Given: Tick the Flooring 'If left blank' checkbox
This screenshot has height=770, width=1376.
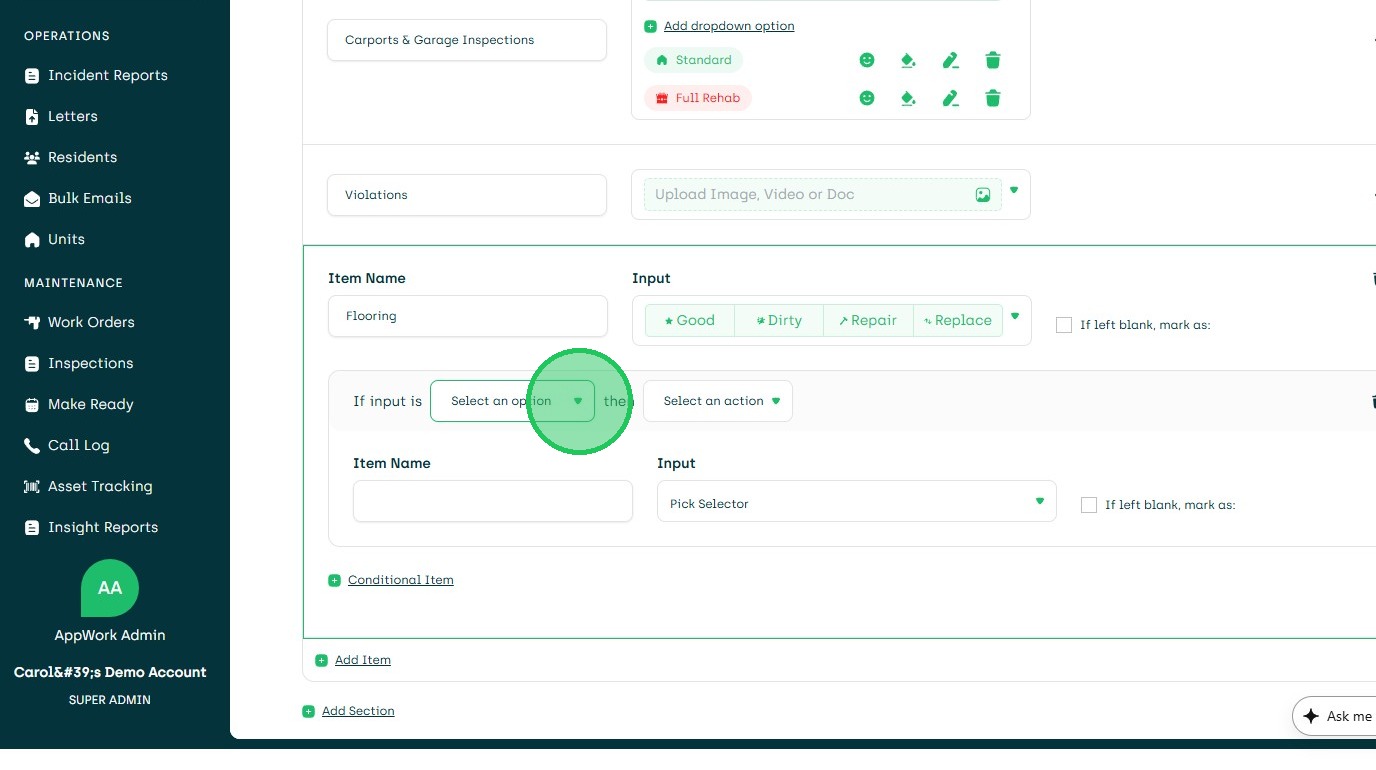Looking at the screenshot, I should tap(1064, 325).
